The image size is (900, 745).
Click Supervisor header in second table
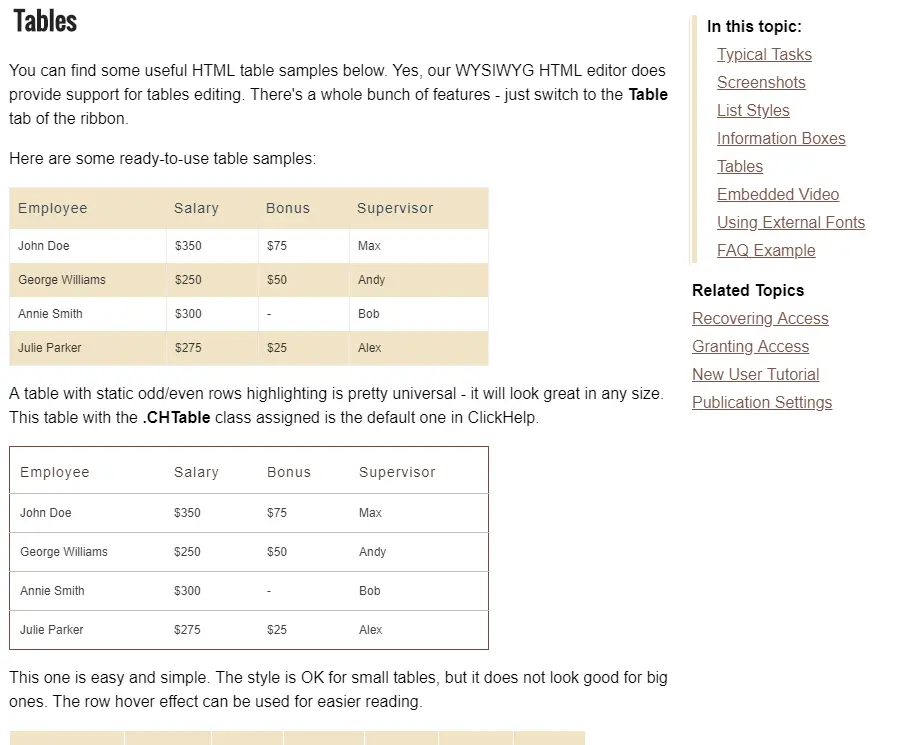(397, 472)
